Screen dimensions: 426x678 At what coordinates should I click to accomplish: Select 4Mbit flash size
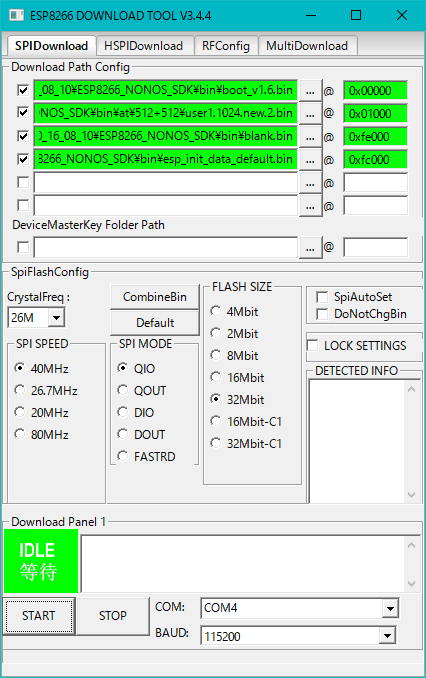(234, 311)
